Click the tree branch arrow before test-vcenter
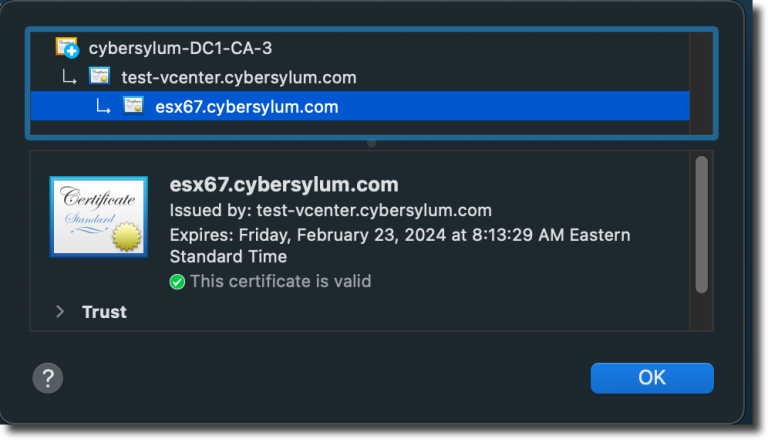Screen dimensions: 768x440 (69, 77)
